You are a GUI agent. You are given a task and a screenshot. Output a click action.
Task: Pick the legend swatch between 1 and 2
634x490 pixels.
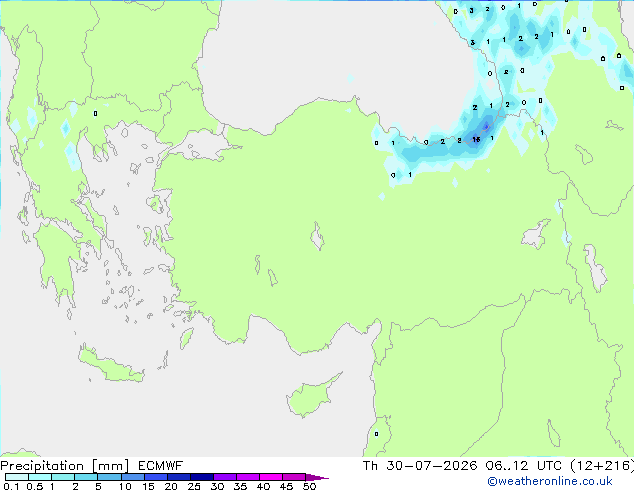point(63,477)
